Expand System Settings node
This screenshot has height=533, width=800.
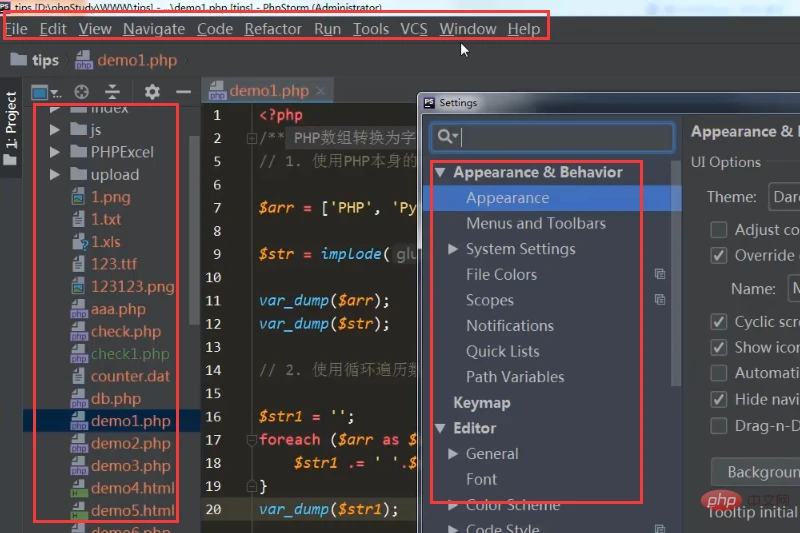[453, 249]
